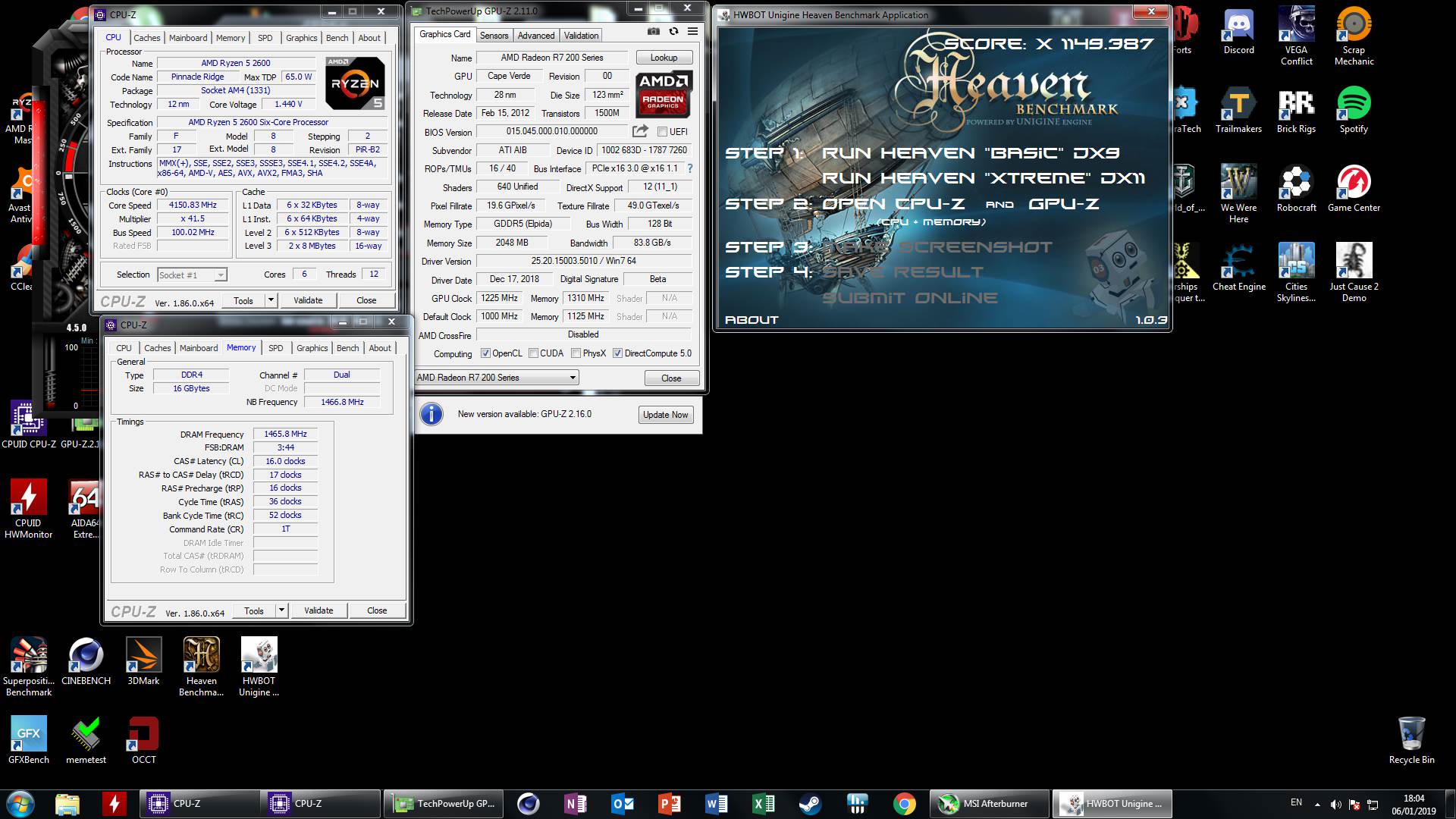Open We Were Here desktop icon
The width and height of the screenshot is (1456, 819).
point(1238,194)
